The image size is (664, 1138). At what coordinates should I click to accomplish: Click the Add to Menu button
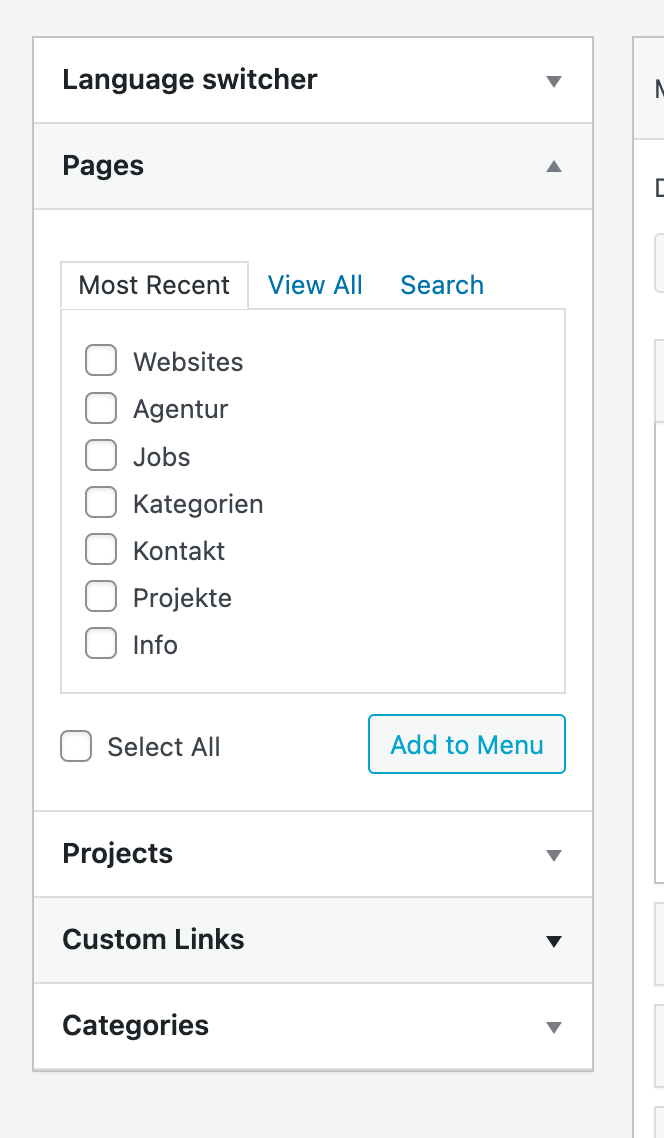coord(467,745)
